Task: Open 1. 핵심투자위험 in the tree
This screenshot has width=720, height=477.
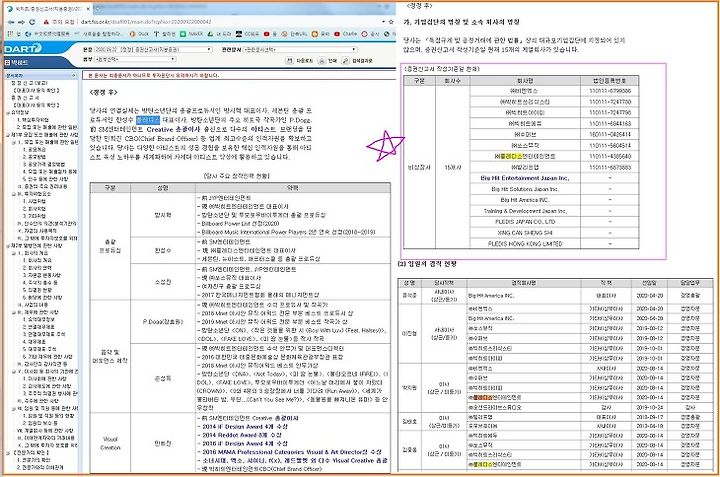Action: (x=34, y=120)
